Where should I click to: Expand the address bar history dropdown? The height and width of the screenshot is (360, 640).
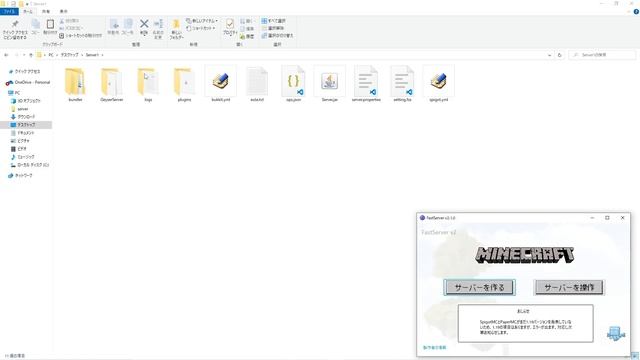(x=549, y=55)
